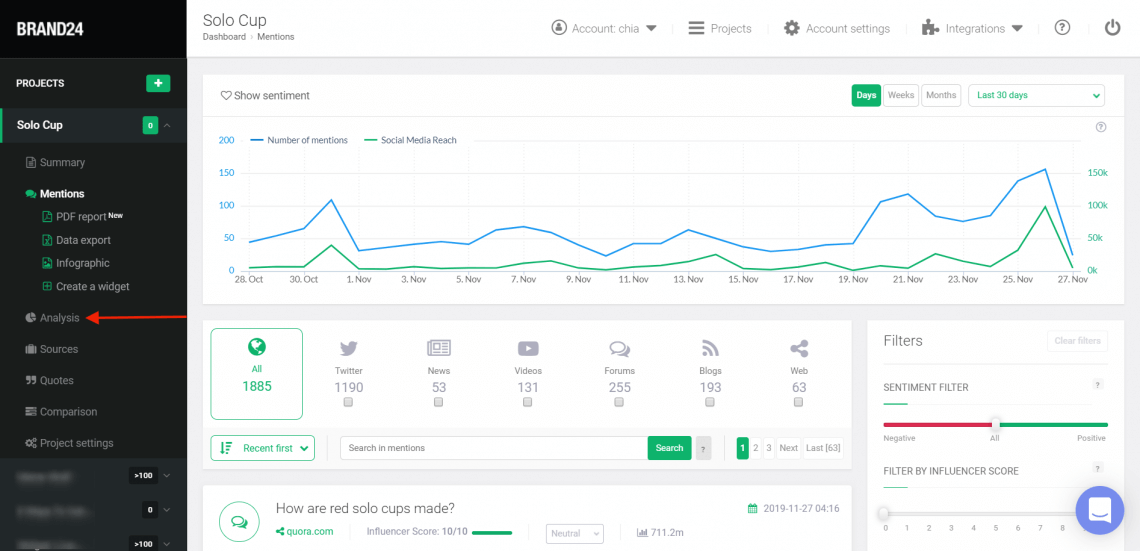
Task: Open Quotes in the sidebar
Action: coord(49,380)
